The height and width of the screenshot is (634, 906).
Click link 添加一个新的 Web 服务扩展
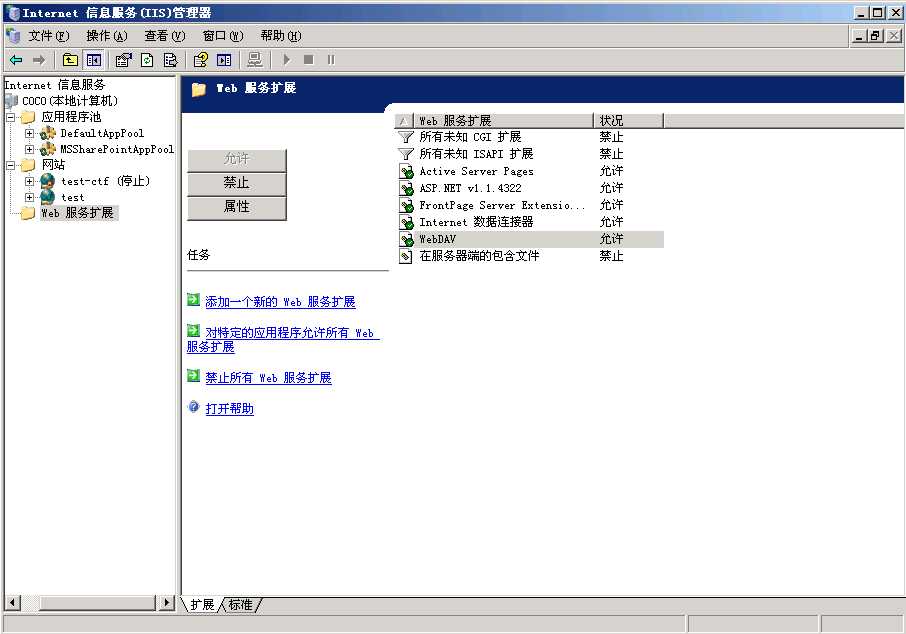click(280, 302)
